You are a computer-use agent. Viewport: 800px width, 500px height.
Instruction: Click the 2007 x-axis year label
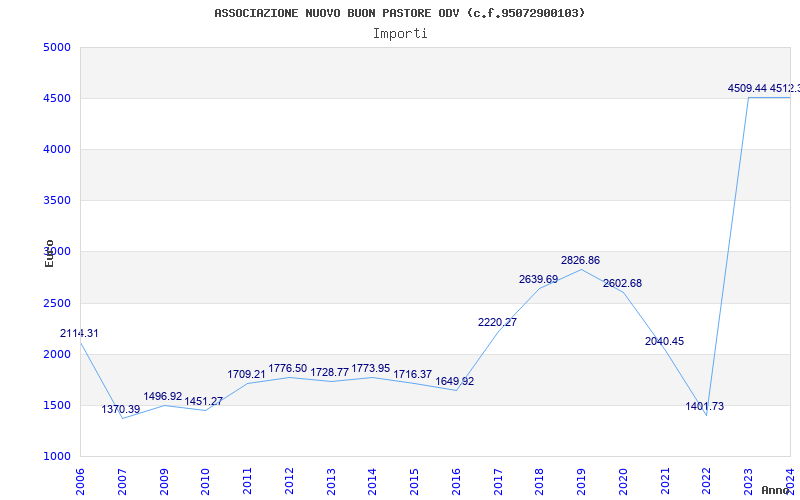[x=122, y=481]
